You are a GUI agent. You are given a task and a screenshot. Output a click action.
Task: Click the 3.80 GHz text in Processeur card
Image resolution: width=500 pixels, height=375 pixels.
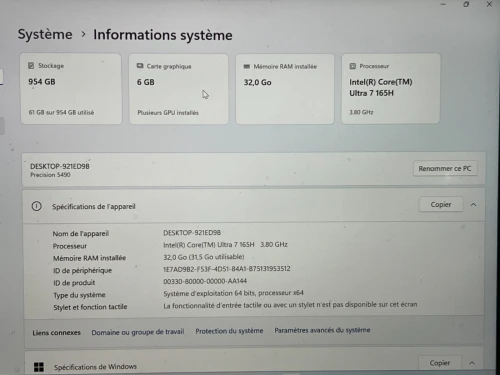tap(361, 112)
